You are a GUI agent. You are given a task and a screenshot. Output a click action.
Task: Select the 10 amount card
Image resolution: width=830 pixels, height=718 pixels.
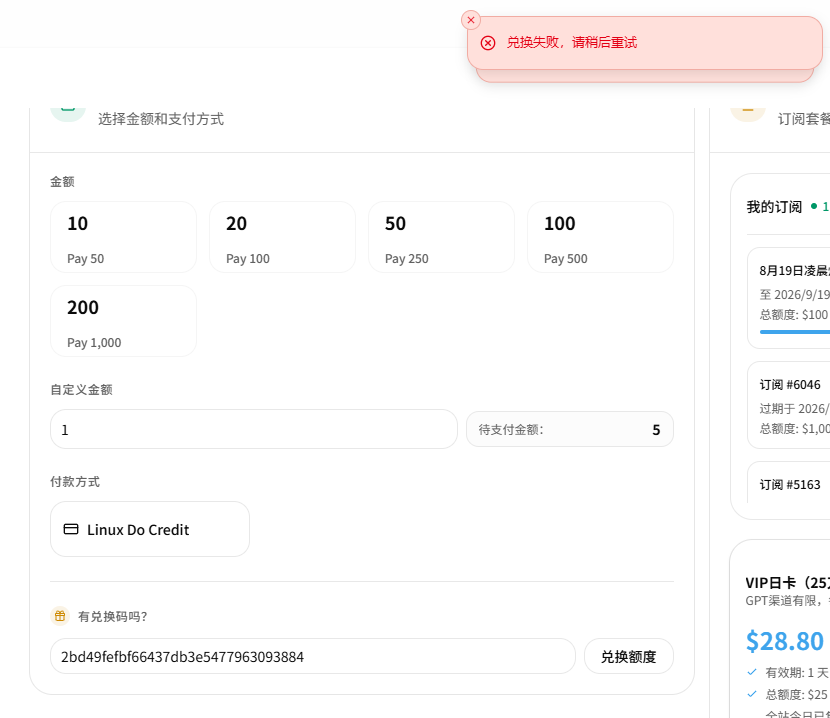123,237
